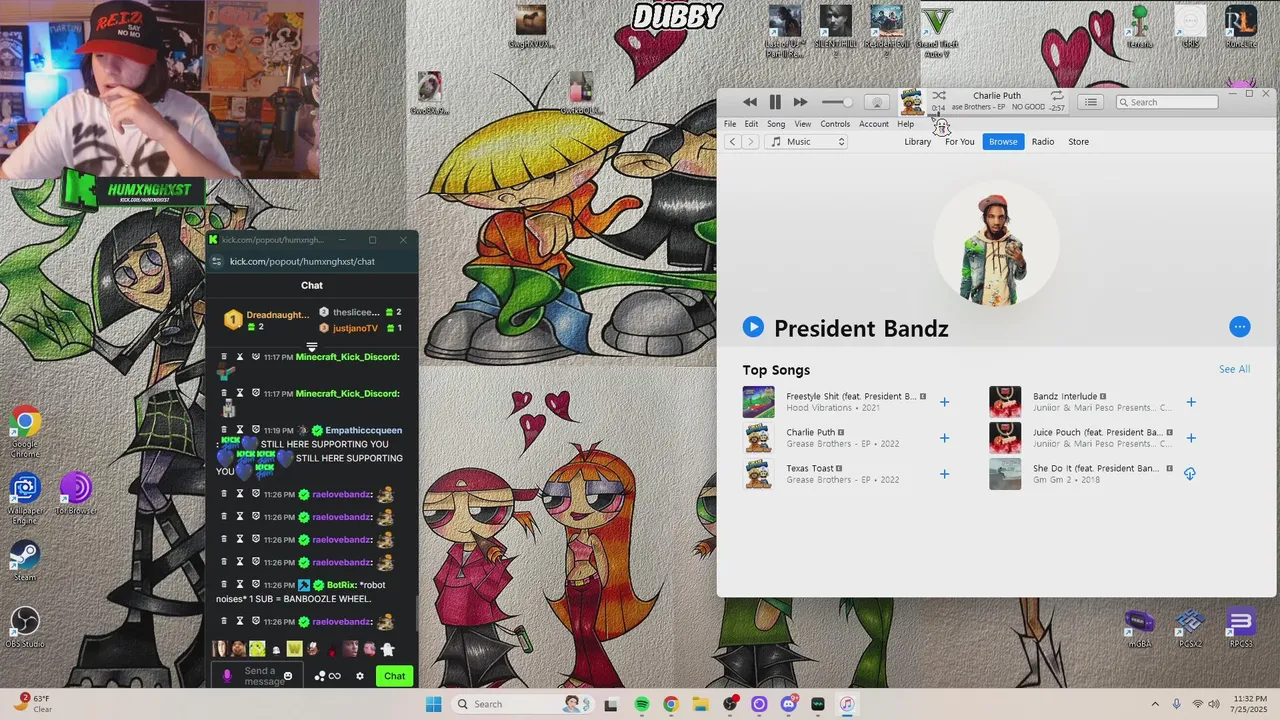Open the Tor Browser desktop shortcut
This screenshot has height=720, width=1280.
(75, 495)
